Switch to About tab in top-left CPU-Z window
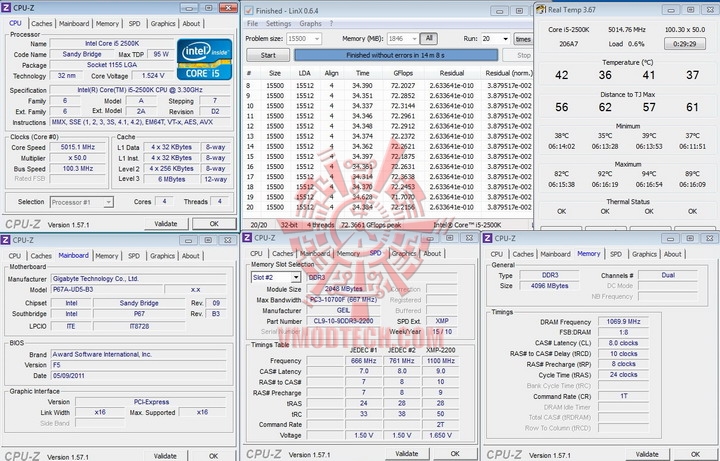The image size is (720, 461). click(x=191, y=23)
